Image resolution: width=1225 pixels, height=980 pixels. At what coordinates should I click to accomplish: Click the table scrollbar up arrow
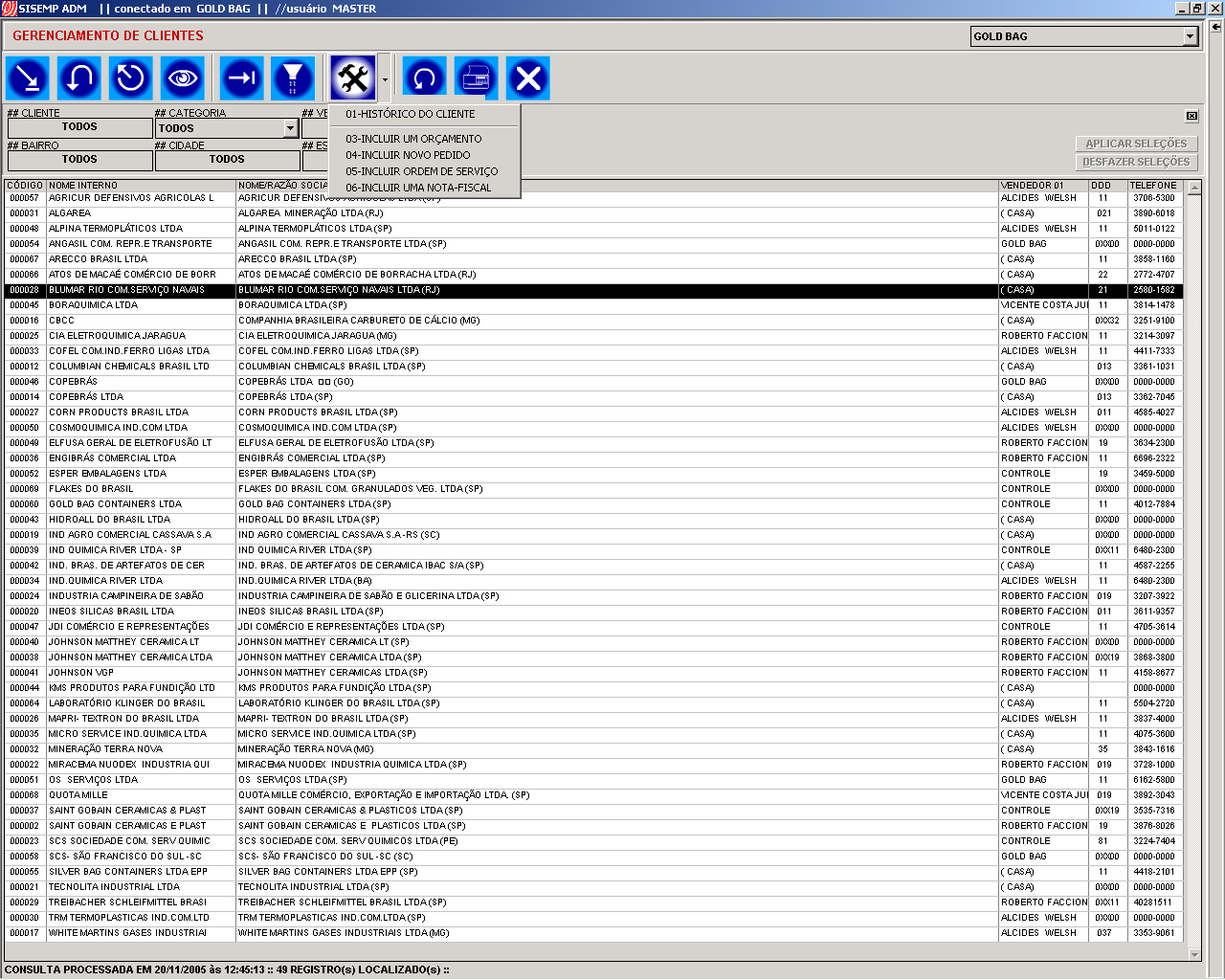(1193, 189)
